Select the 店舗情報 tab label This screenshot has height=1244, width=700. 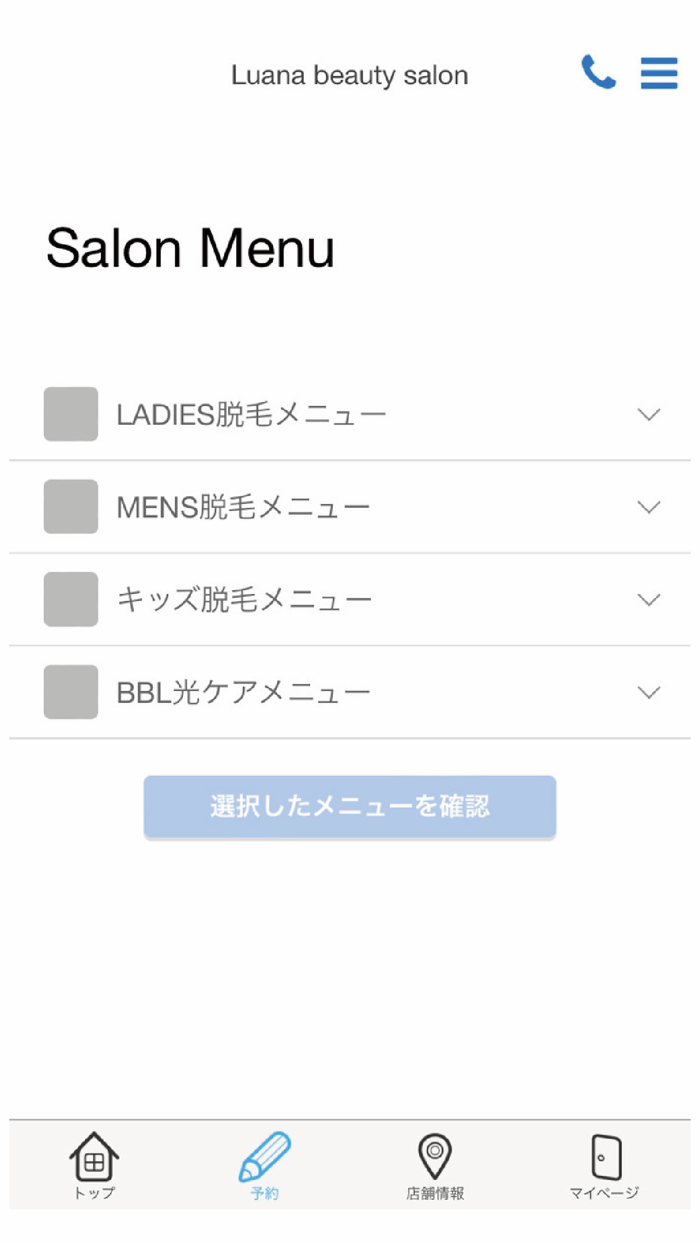point(435,1193)
